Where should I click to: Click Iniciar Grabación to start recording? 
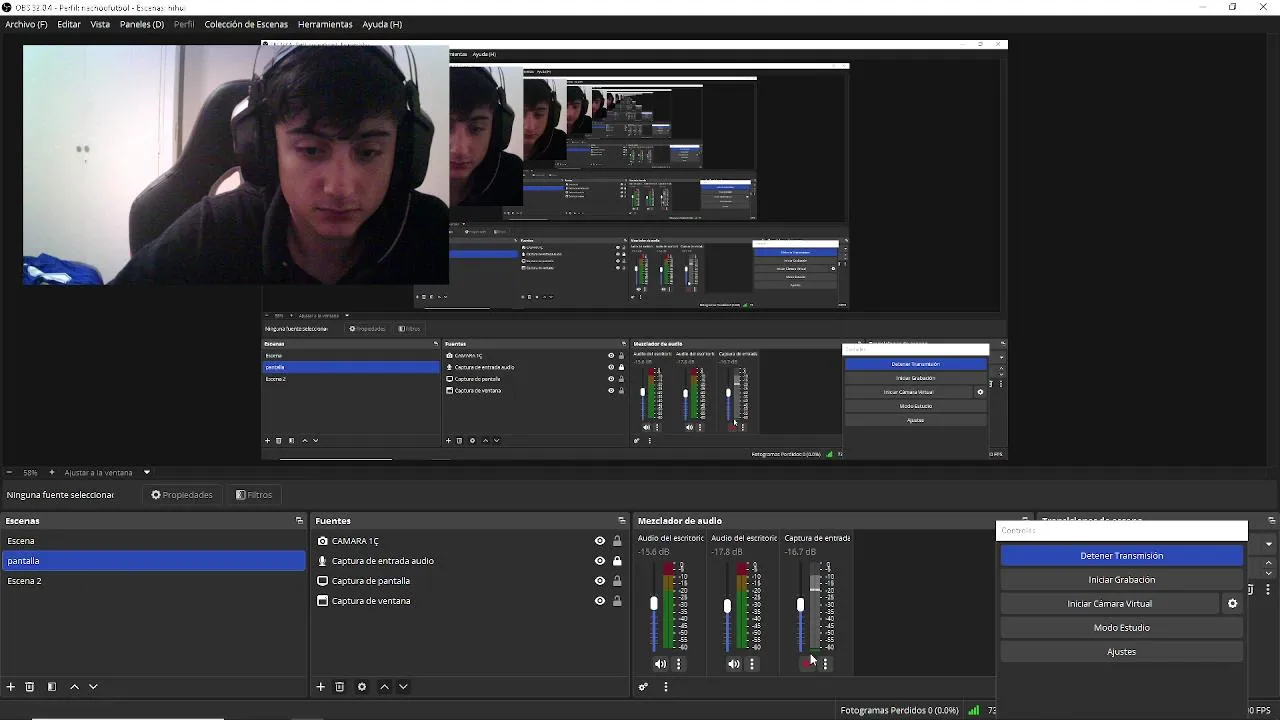(1122, 580)
